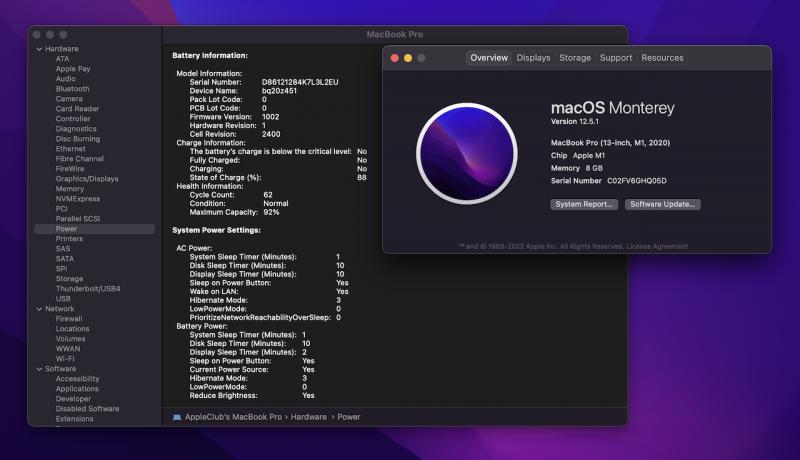Select Ethernet in the sidebar
This screenshot has height=460, width=800.
coord(70,149)
